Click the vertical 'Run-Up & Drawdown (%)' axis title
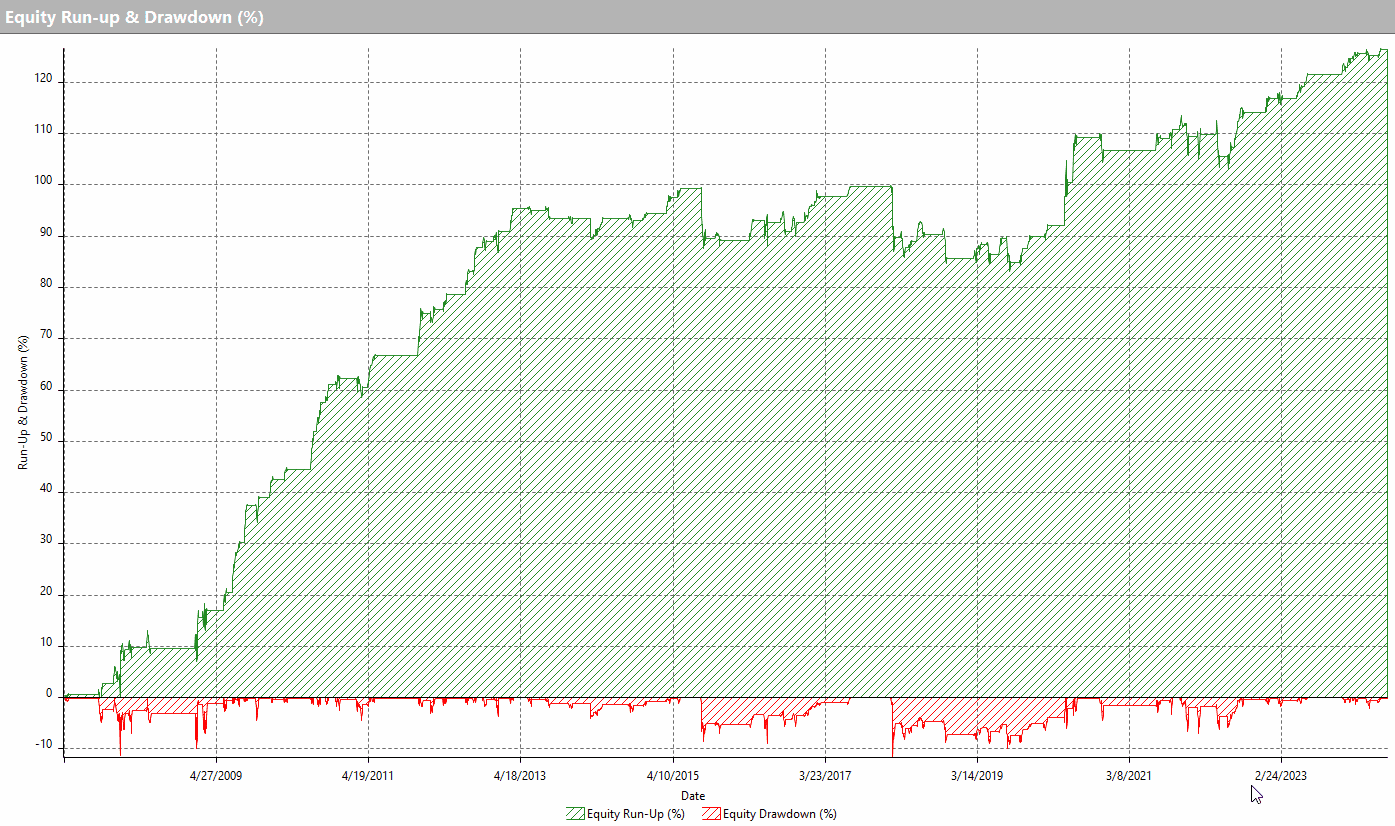 24,402
